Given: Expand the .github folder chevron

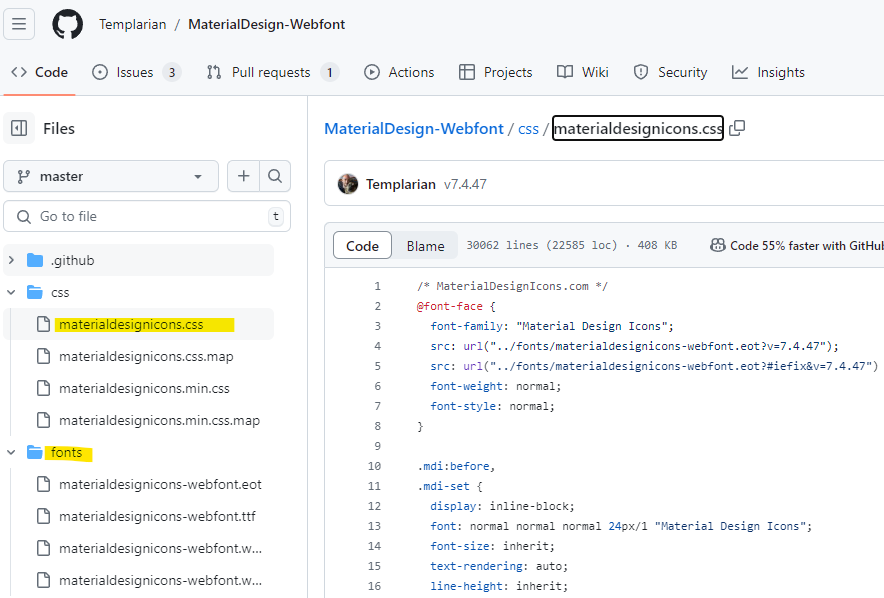Looking at the screenshot, I should (x=11, y=260).
